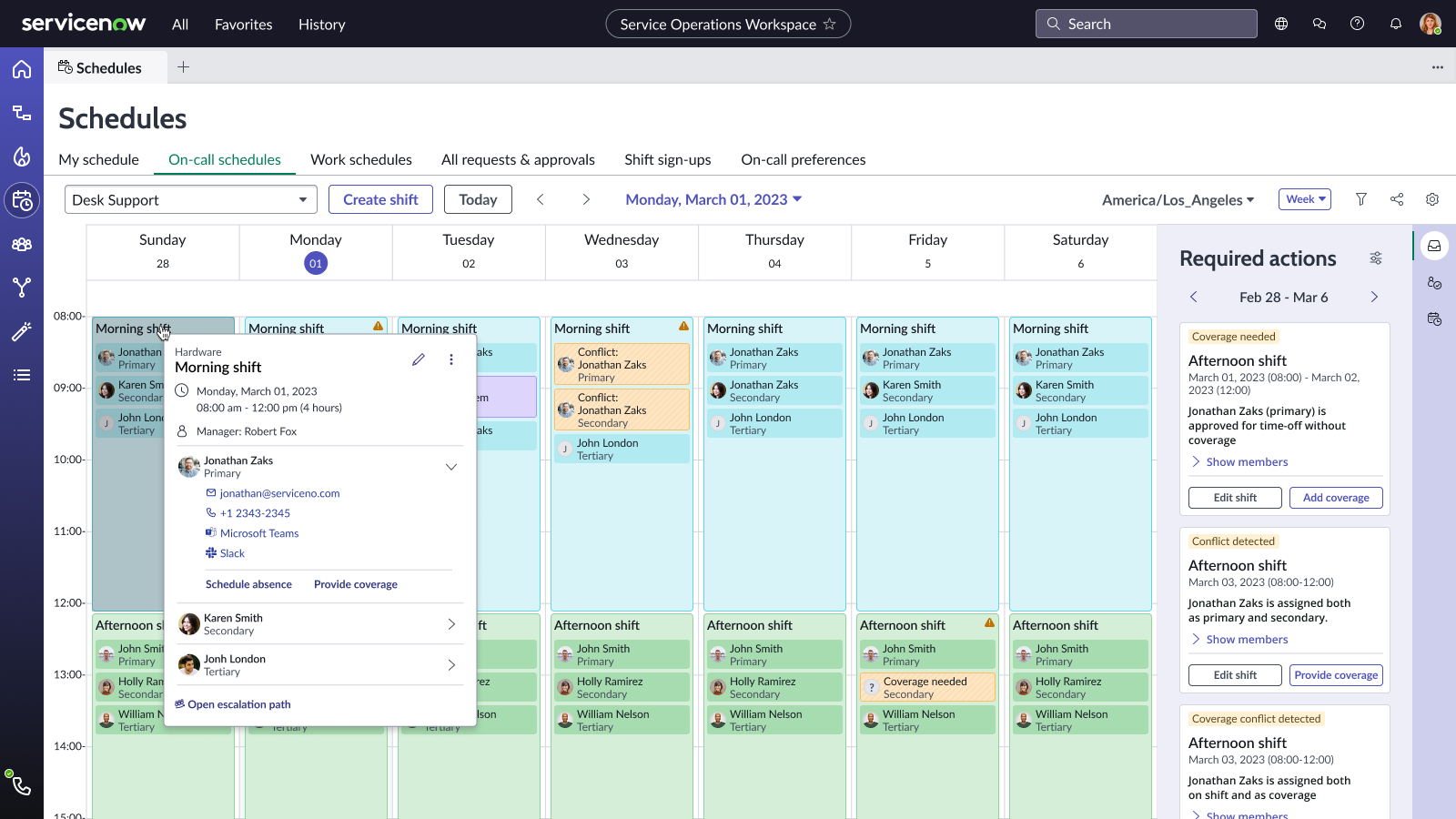1456x819 pixels.
Task: Switch to My schedule tab
Action: click(x=98, y=159)
